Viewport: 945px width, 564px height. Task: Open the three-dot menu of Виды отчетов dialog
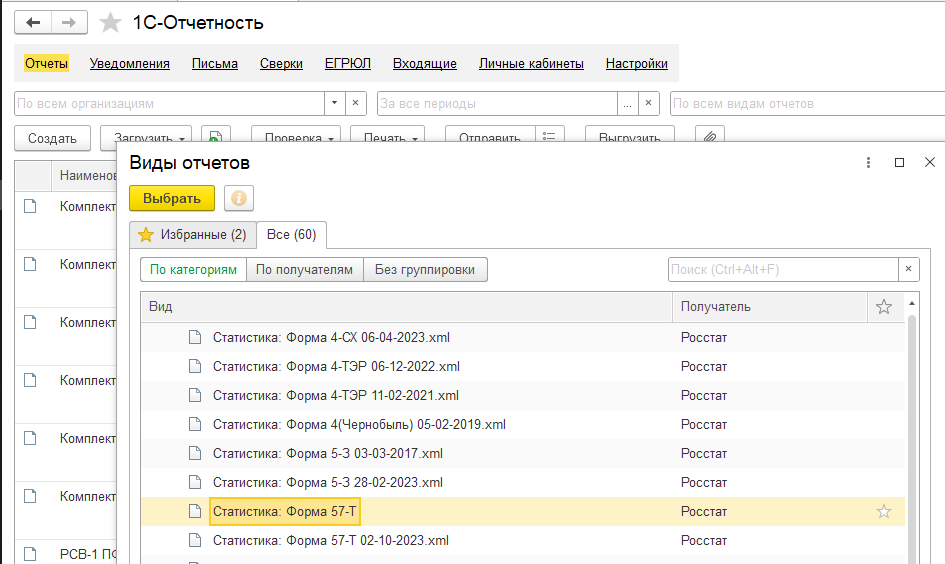pos(868,163)
